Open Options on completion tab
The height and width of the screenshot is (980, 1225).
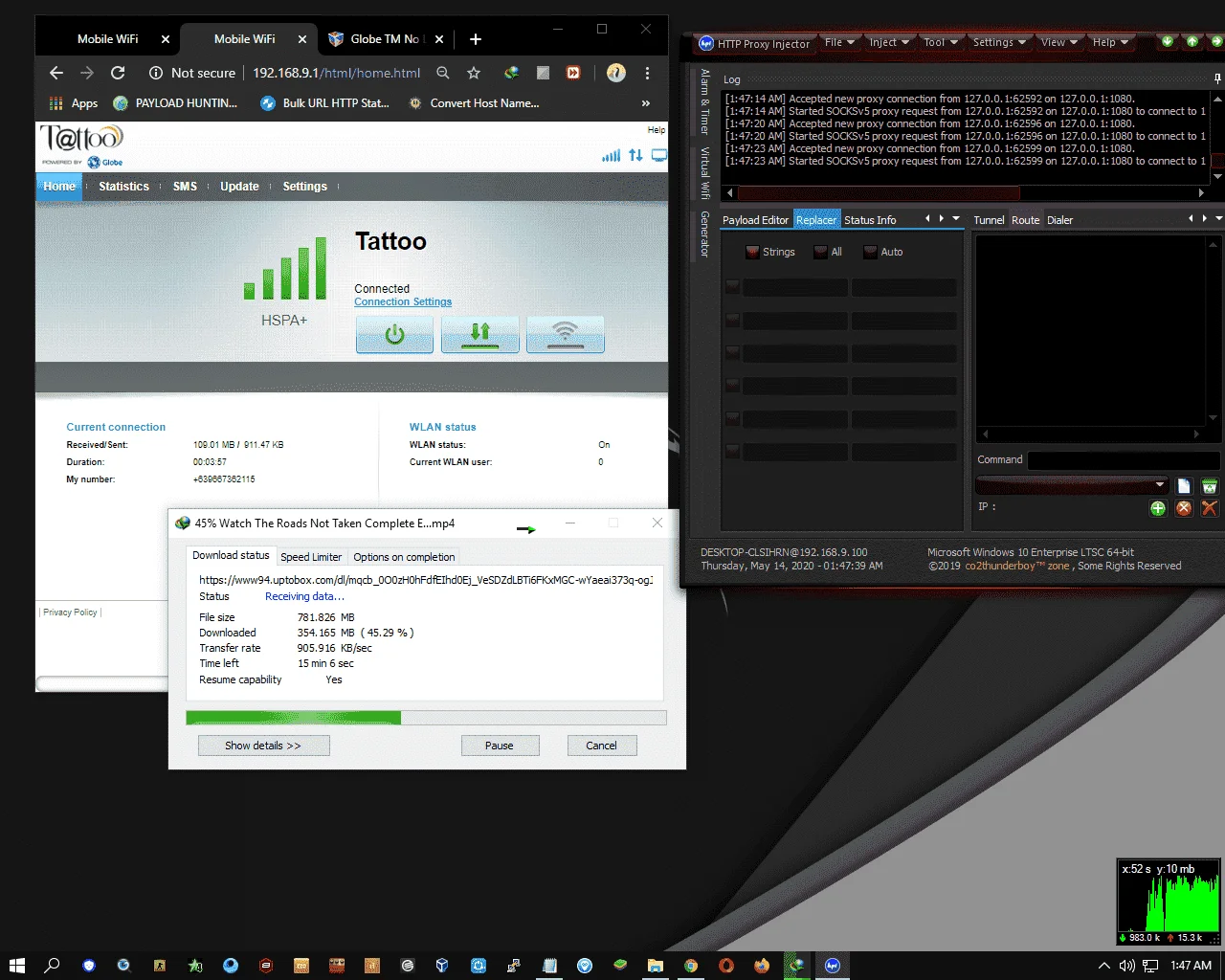404,557
